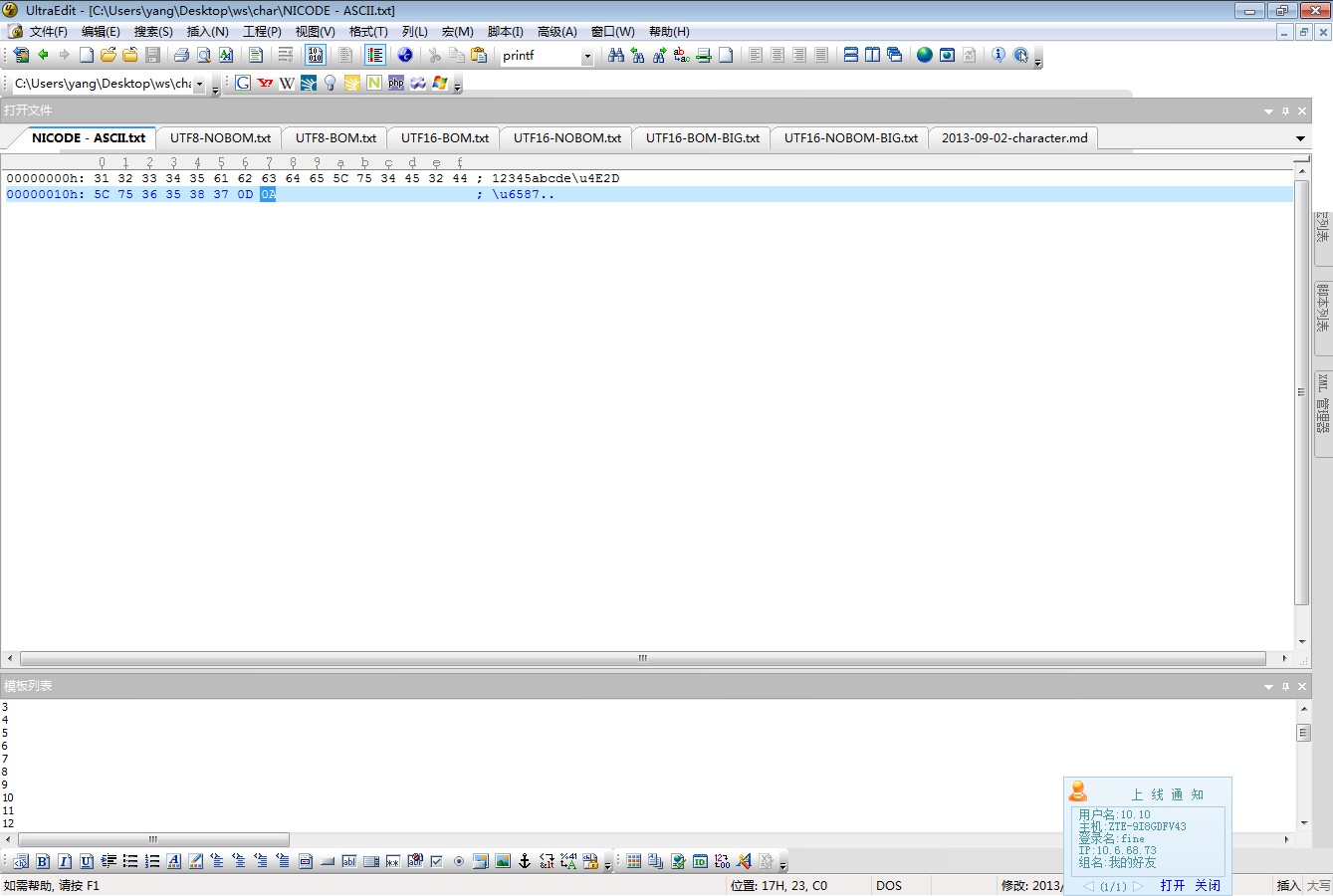Click the Align Left icon
This screenshot has width=1333, height=896.
coord(756,55)
